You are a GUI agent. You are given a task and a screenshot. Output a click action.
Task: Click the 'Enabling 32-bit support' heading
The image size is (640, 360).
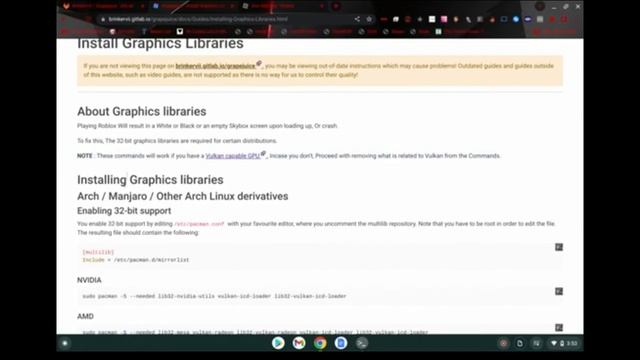[124, 211]
